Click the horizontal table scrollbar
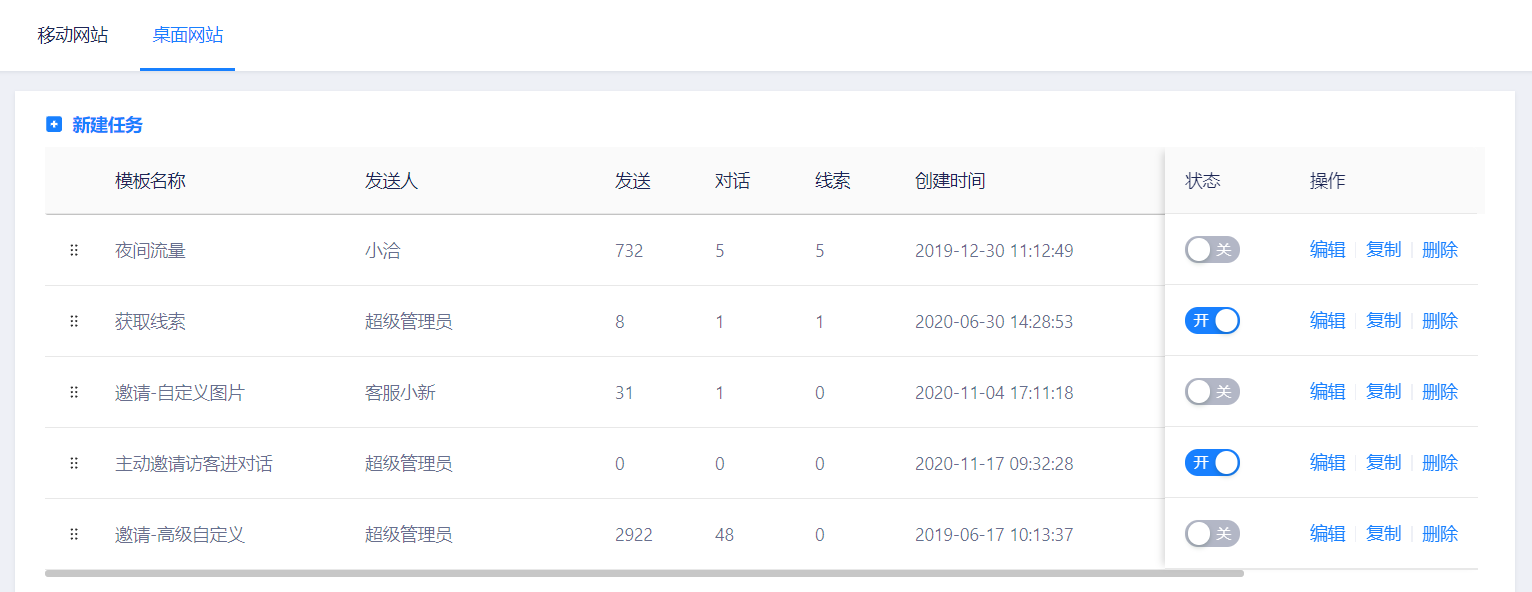1532x592 pixels. coord(644,574)
